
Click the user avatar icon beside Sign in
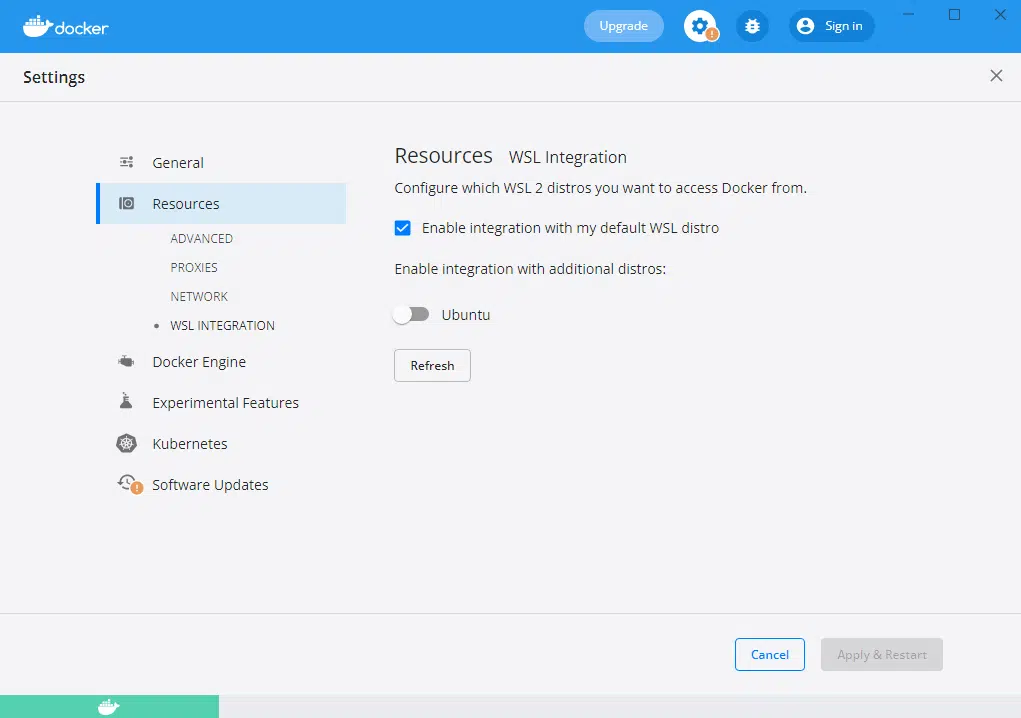coord(805,26)
